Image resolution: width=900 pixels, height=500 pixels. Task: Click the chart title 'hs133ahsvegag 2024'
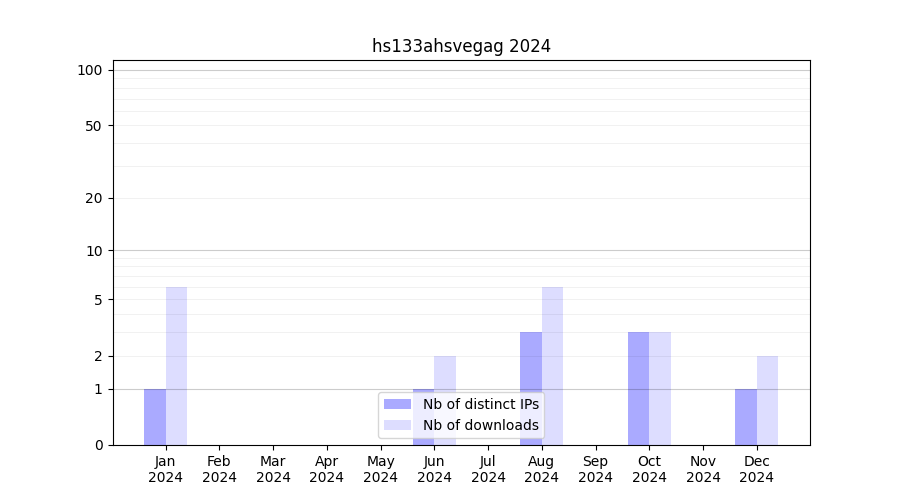461,46
